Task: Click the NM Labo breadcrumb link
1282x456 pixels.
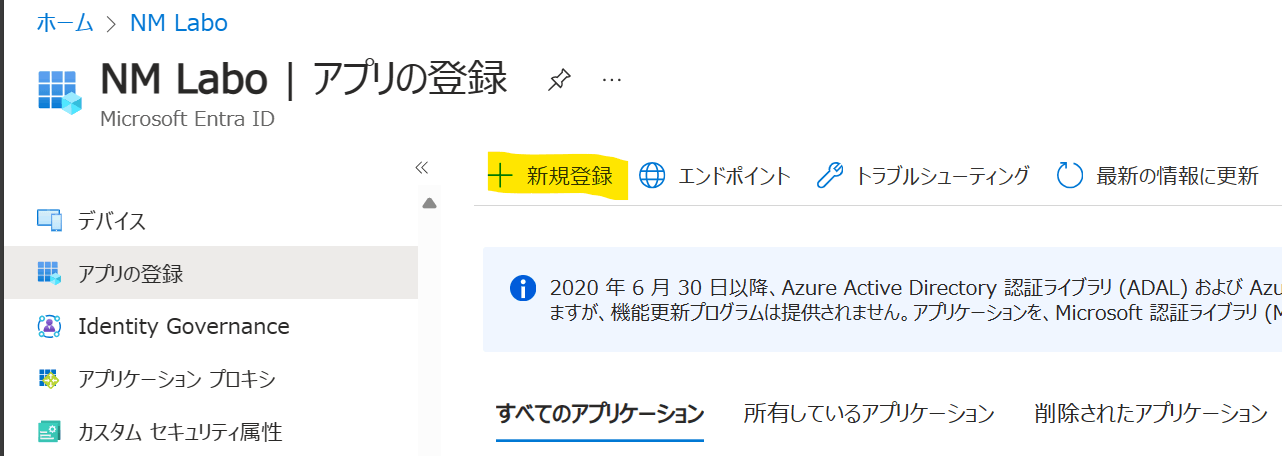Action: tap(177, 23)
